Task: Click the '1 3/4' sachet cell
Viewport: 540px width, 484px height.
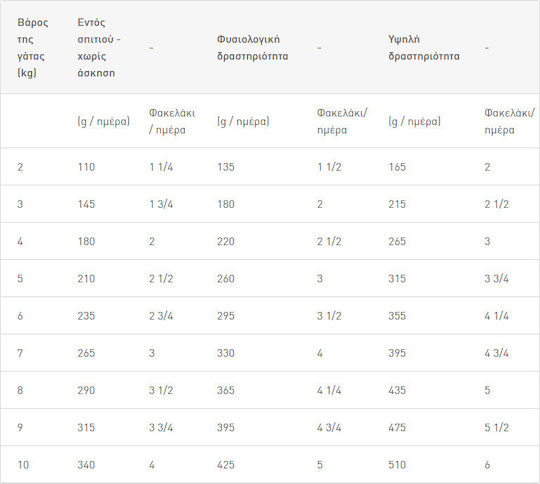Action: coord(161,204)
